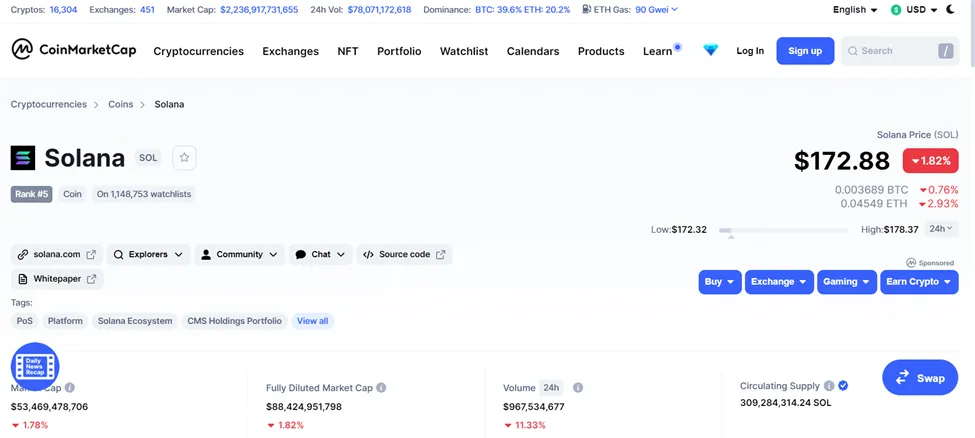
Task: Click the On 1,148,753 watchlists badge
Action: (x=144, y=194)
